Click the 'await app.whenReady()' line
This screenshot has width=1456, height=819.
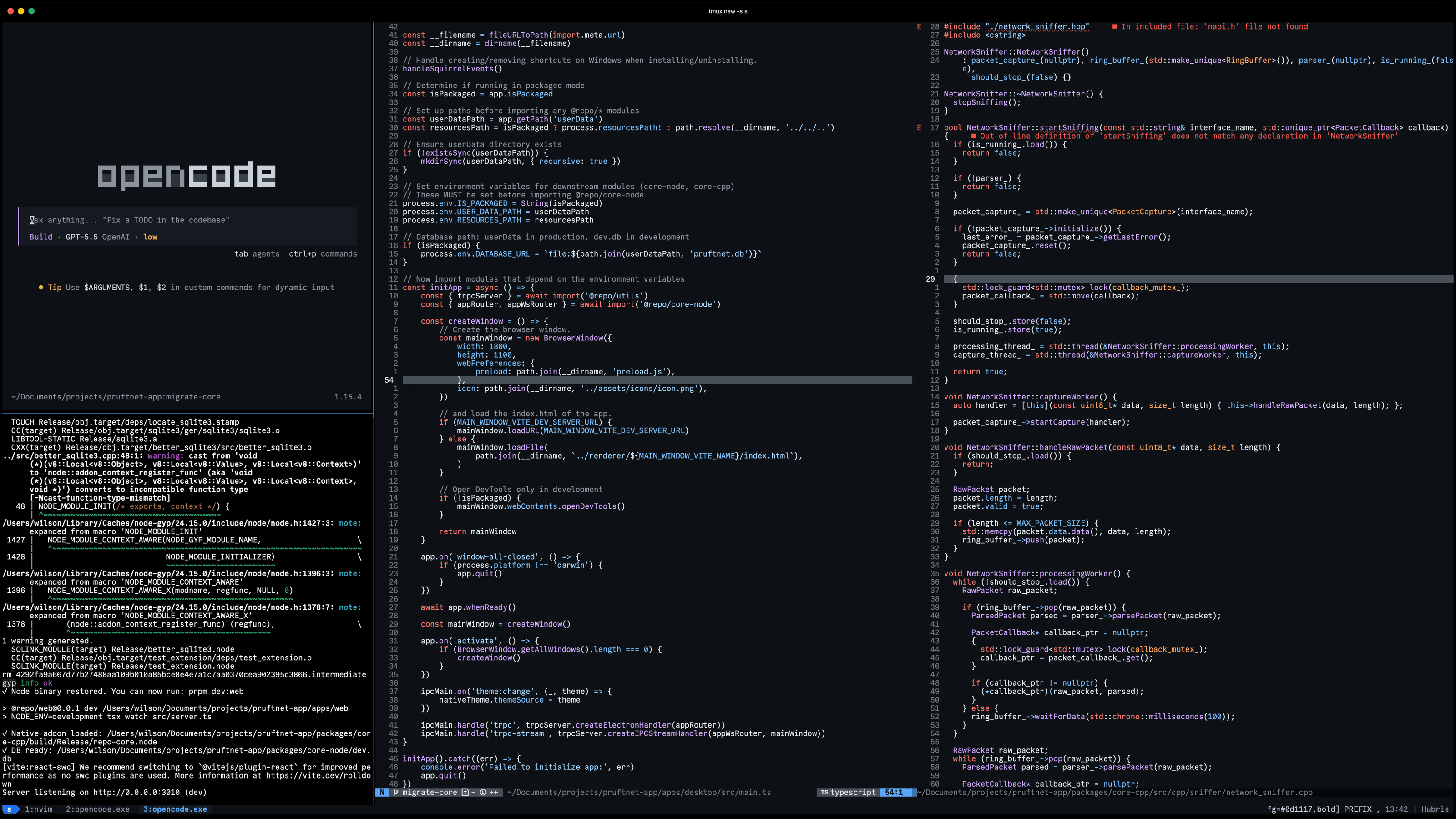click(468, 607)
